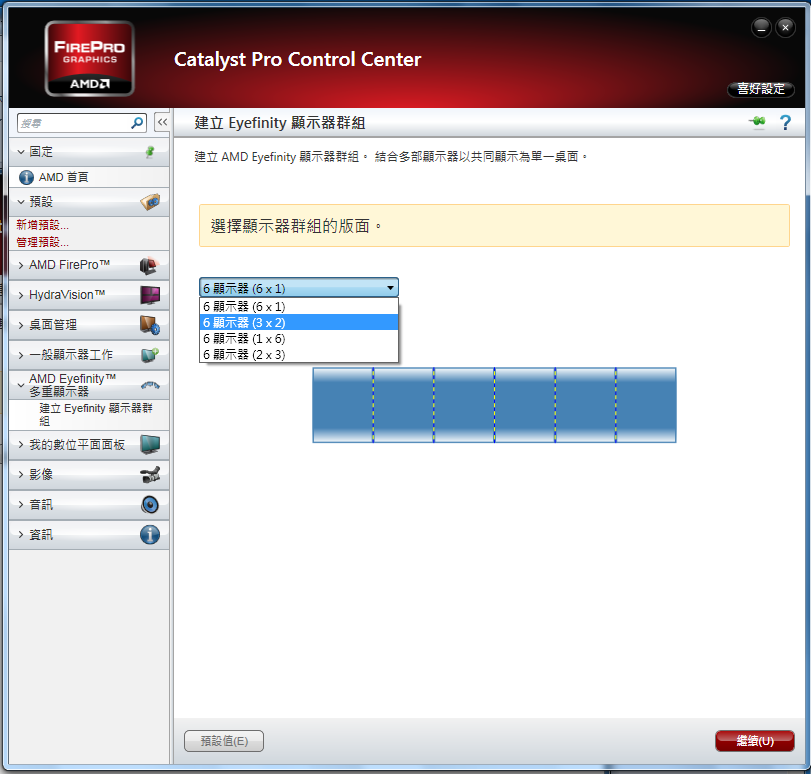Click the six-display layout preview graphic

(x=494, y=405)
